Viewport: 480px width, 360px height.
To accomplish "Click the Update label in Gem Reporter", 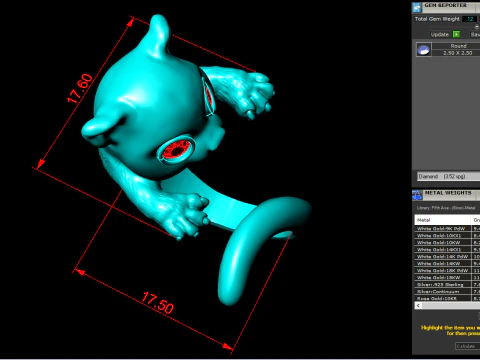I will [x=440, y=34].
